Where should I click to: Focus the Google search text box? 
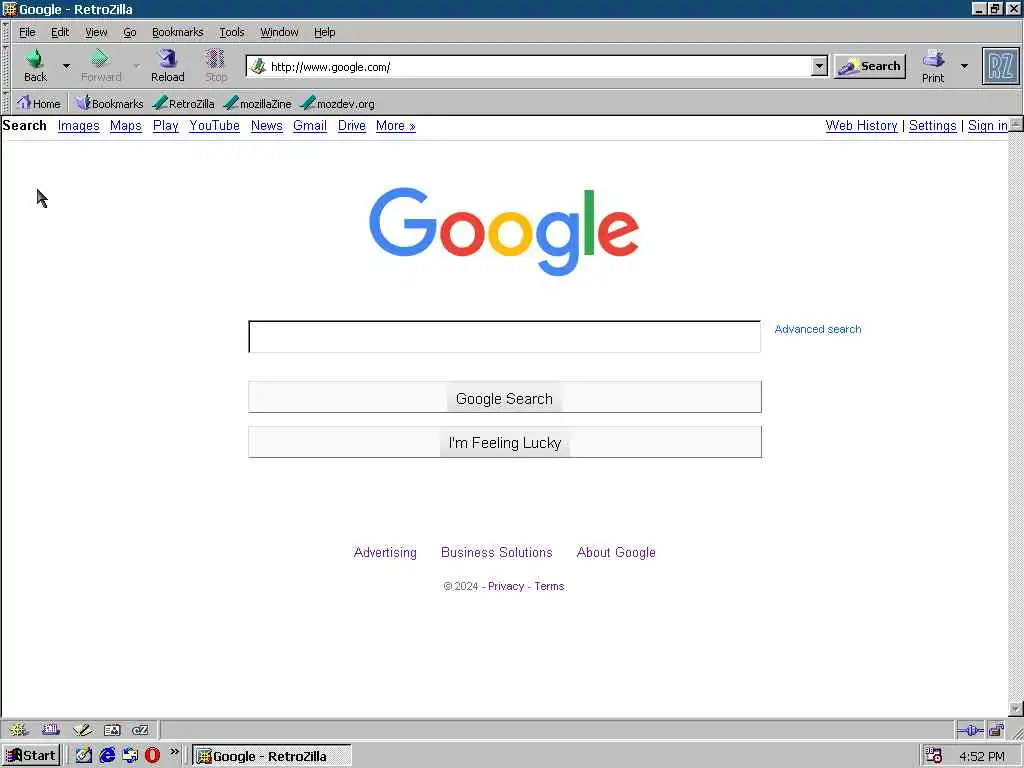(x=505, y=336)
